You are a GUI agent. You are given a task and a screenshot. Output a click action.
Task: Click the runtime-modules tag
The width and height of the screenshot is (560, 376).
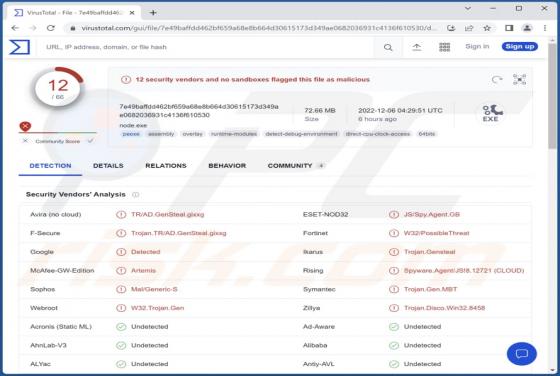tap(234, 134)
